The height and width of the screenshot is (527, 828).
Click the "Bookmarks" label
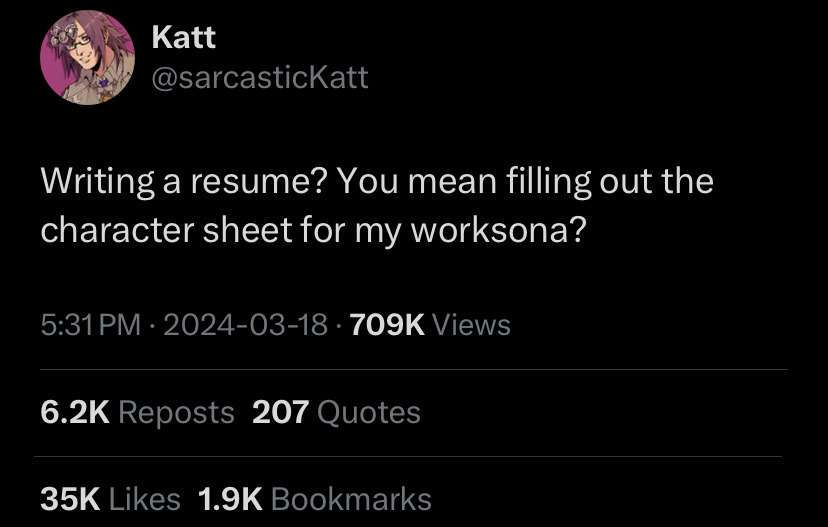click(x=351, y=499)
